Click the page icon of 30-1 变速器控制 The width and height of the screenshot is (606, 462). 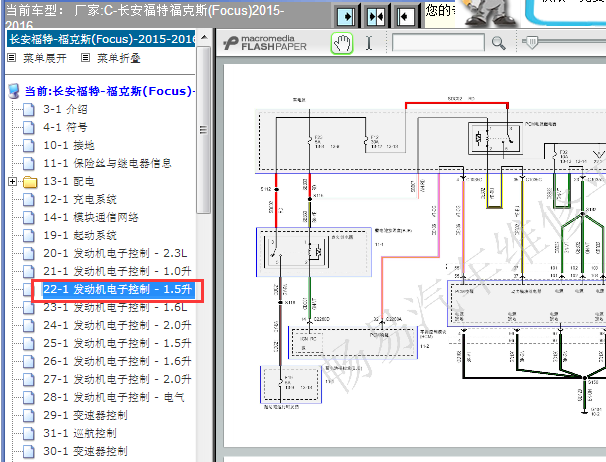[x=29, y=451]
